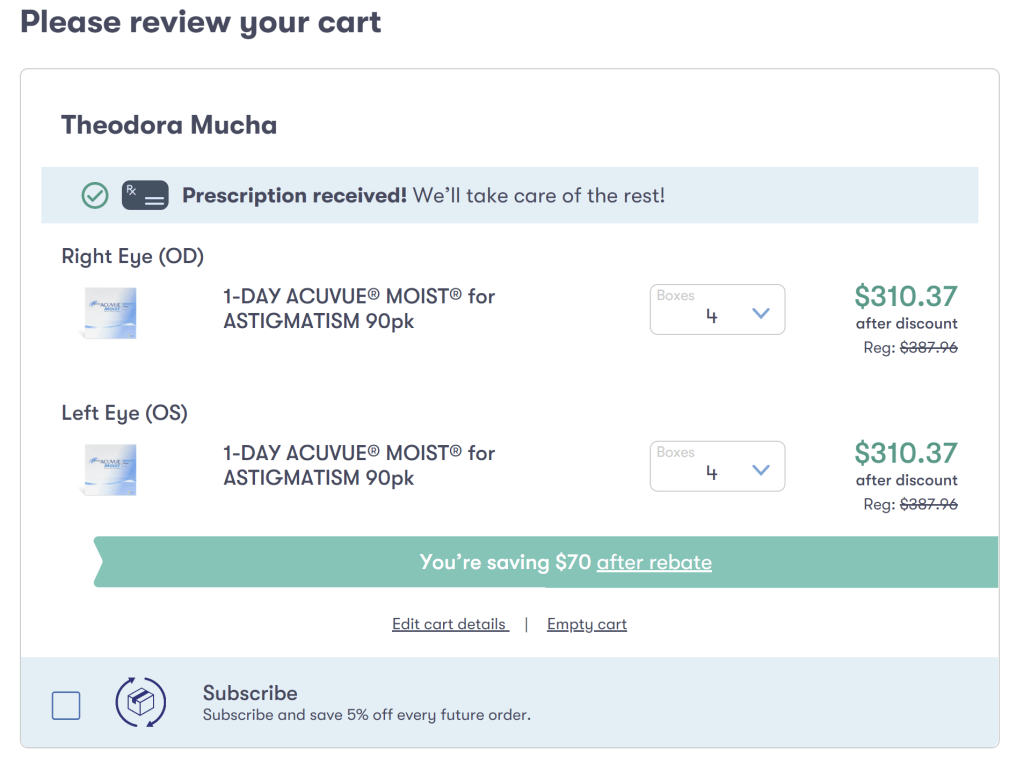Click the Empty cart link
The image size is (1024, 765).
587,624
